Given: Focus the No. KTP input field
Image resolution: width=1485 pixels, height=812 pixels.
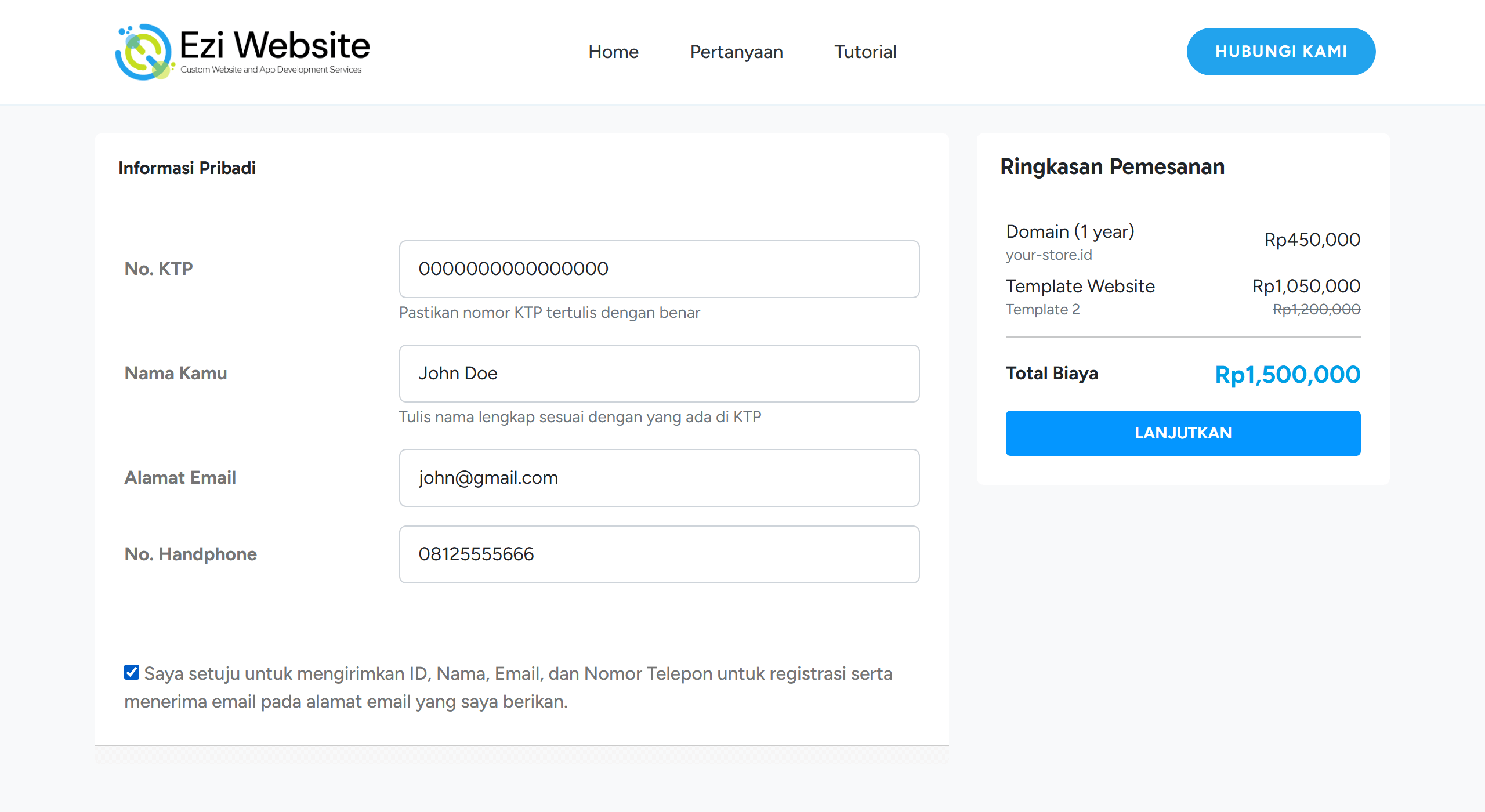Looking at the screenshot, I should click(659, 269).
